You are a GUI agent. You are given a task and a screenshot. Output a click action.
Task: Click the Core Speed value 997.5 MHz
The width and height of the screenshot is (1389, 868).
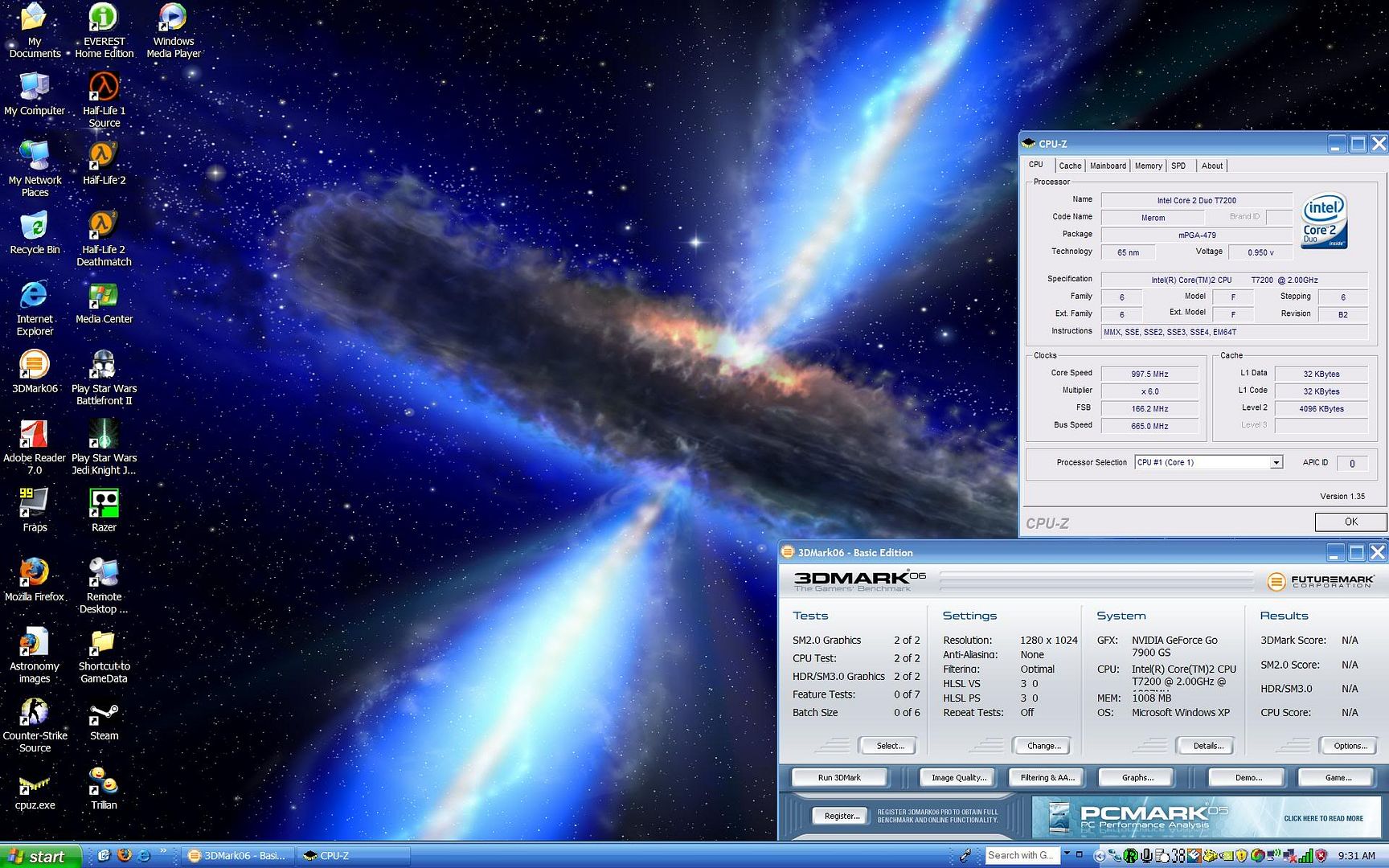pyautogui.click(x=1149, y=374)
